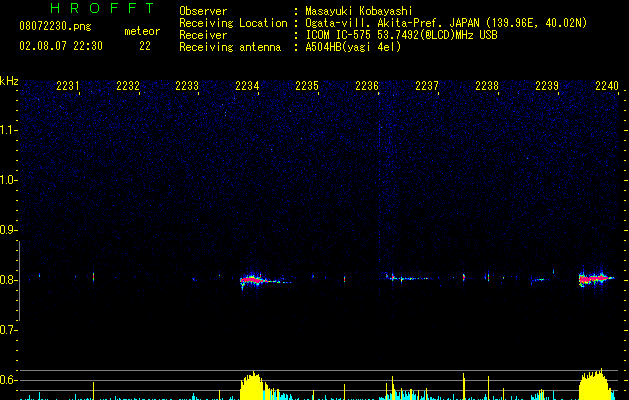Click the 1.1 kHz axis label

pos(7,130)
